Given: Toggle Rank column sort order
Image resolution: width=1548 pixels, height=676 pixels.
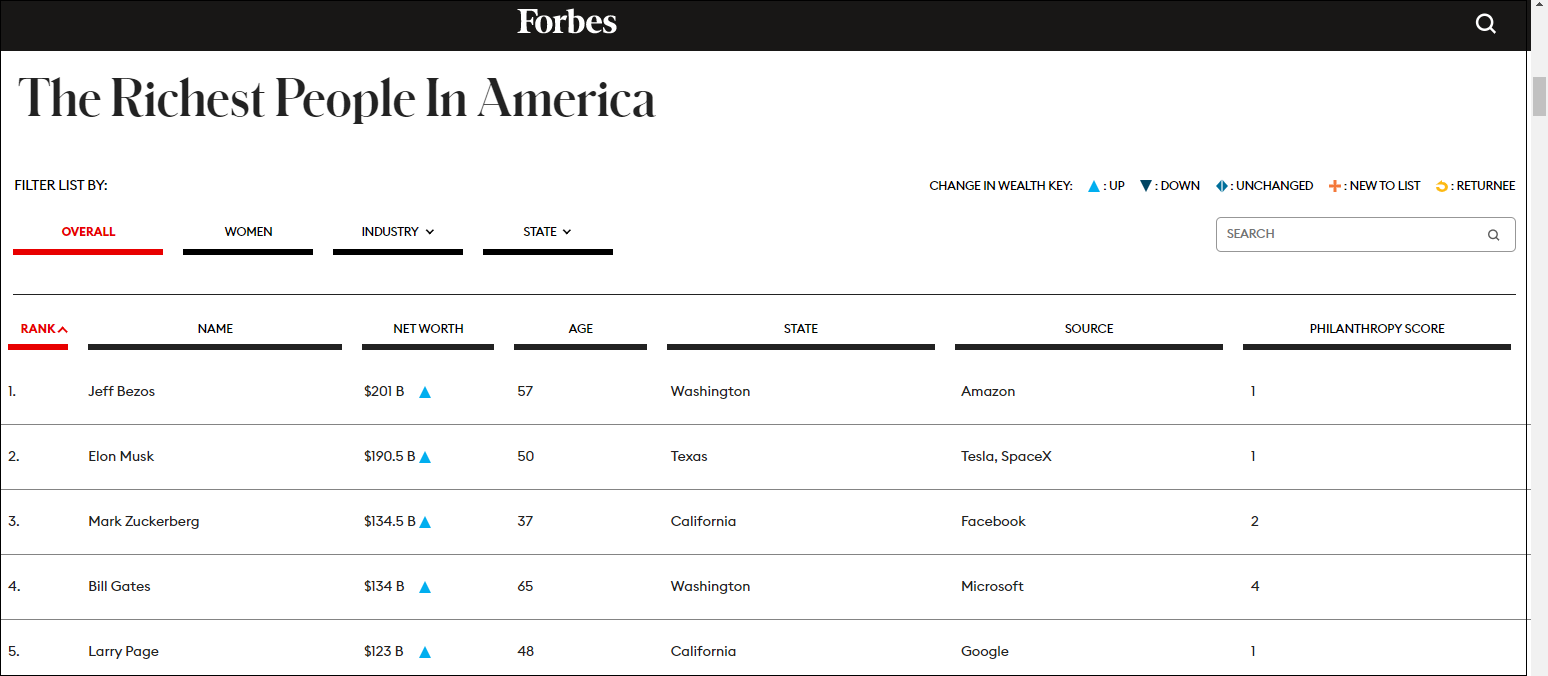Looking at the screenshot, I should pyautogui.click(x=43, y=329).
